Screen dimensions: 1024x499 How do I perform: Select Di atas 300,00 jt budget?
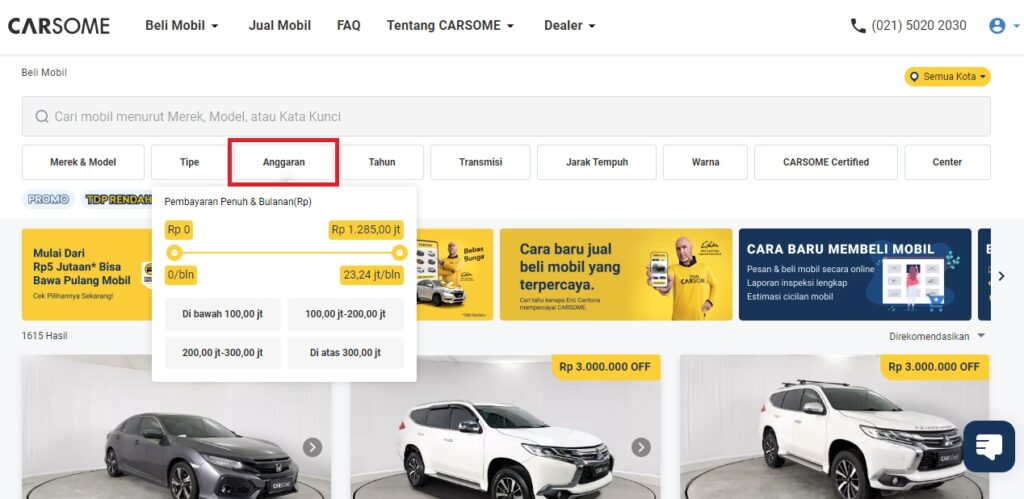[x=345, y=353]
